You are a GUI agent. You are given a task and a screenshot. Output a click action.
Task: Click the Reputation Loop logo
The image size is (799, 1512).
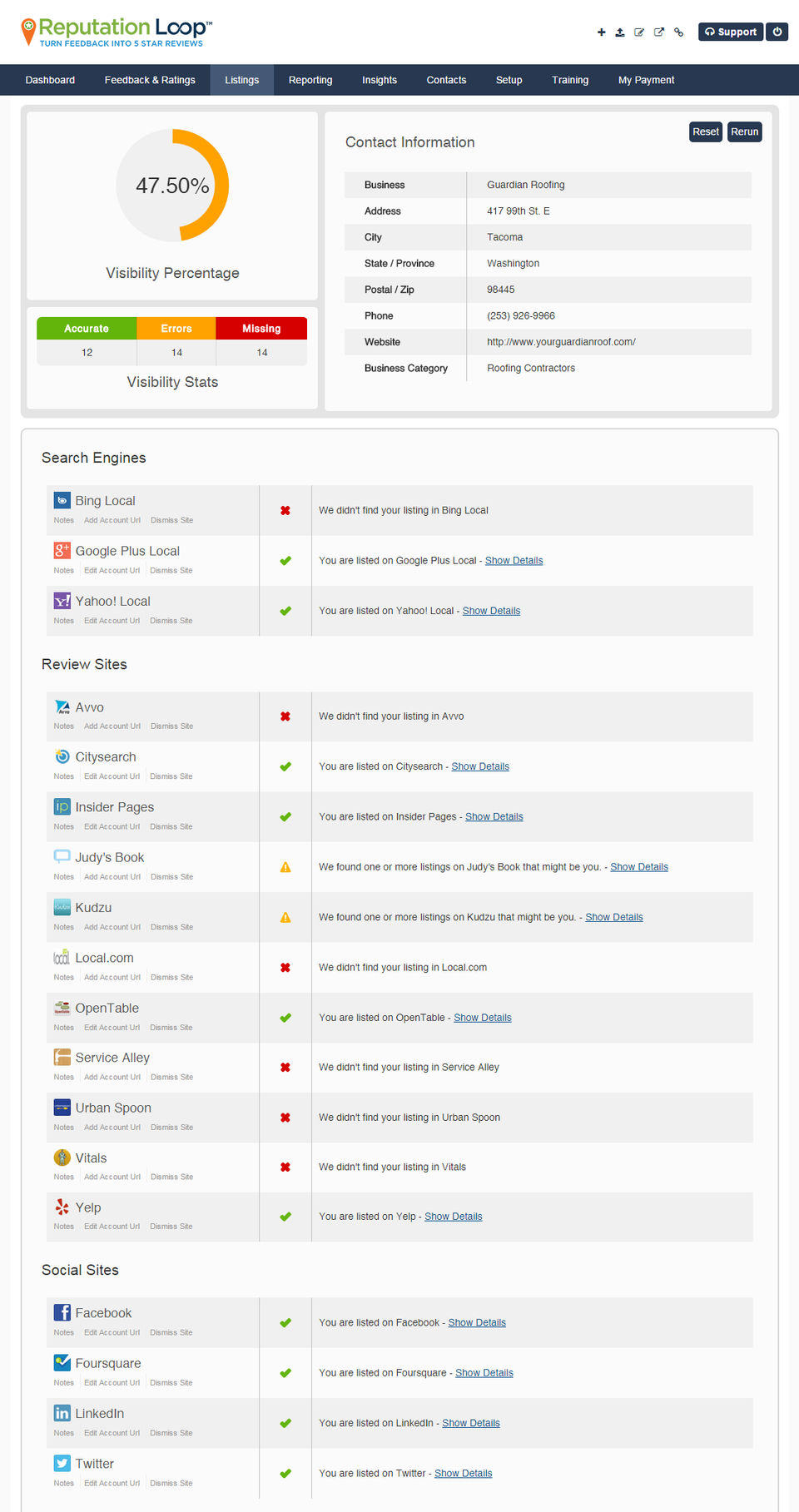tap(117, 32)
